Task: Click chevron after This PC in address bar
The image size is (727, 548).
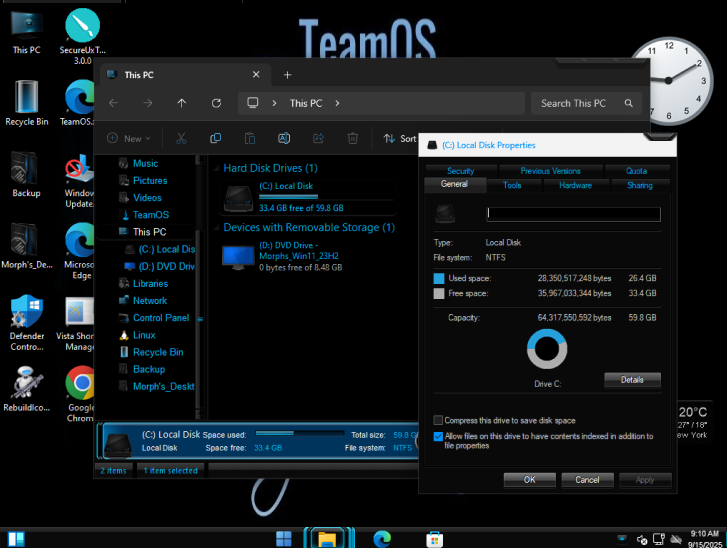Action: [x=337, y=103]
